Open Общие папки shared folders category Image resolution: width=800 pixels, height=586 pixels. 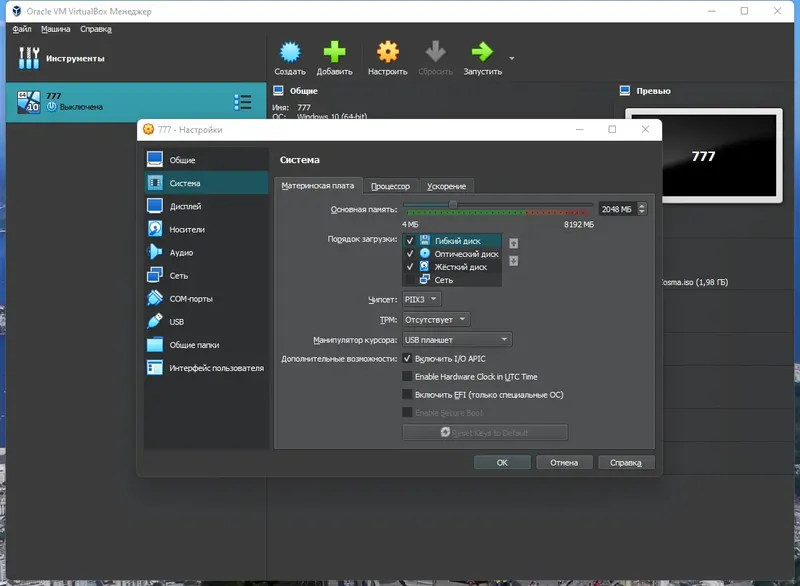click(x=206, y=345)
